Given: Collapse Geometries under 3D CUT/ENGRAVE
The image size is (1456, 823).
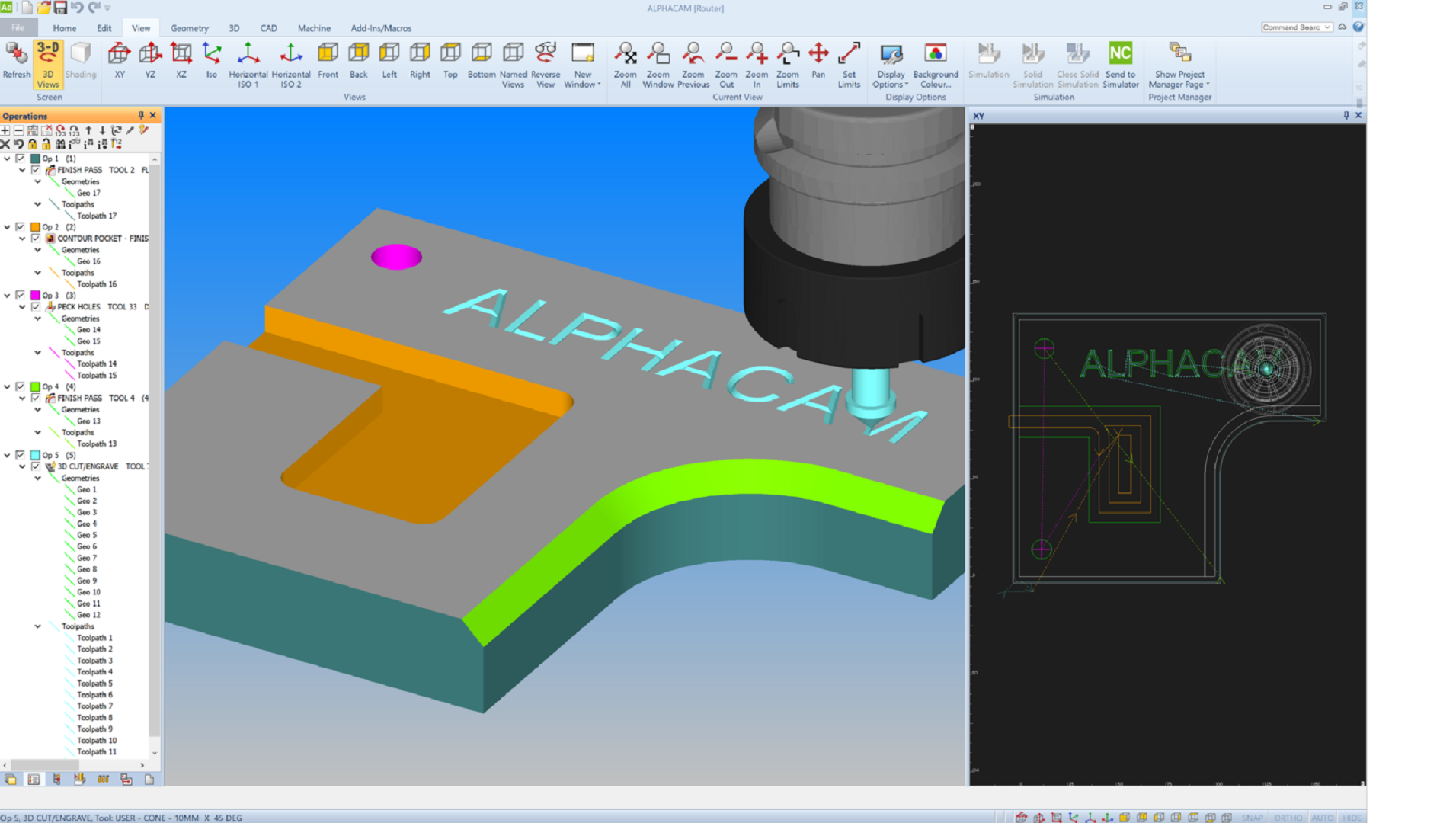Looking at the screenshot, I should click(x=37, y=478).
